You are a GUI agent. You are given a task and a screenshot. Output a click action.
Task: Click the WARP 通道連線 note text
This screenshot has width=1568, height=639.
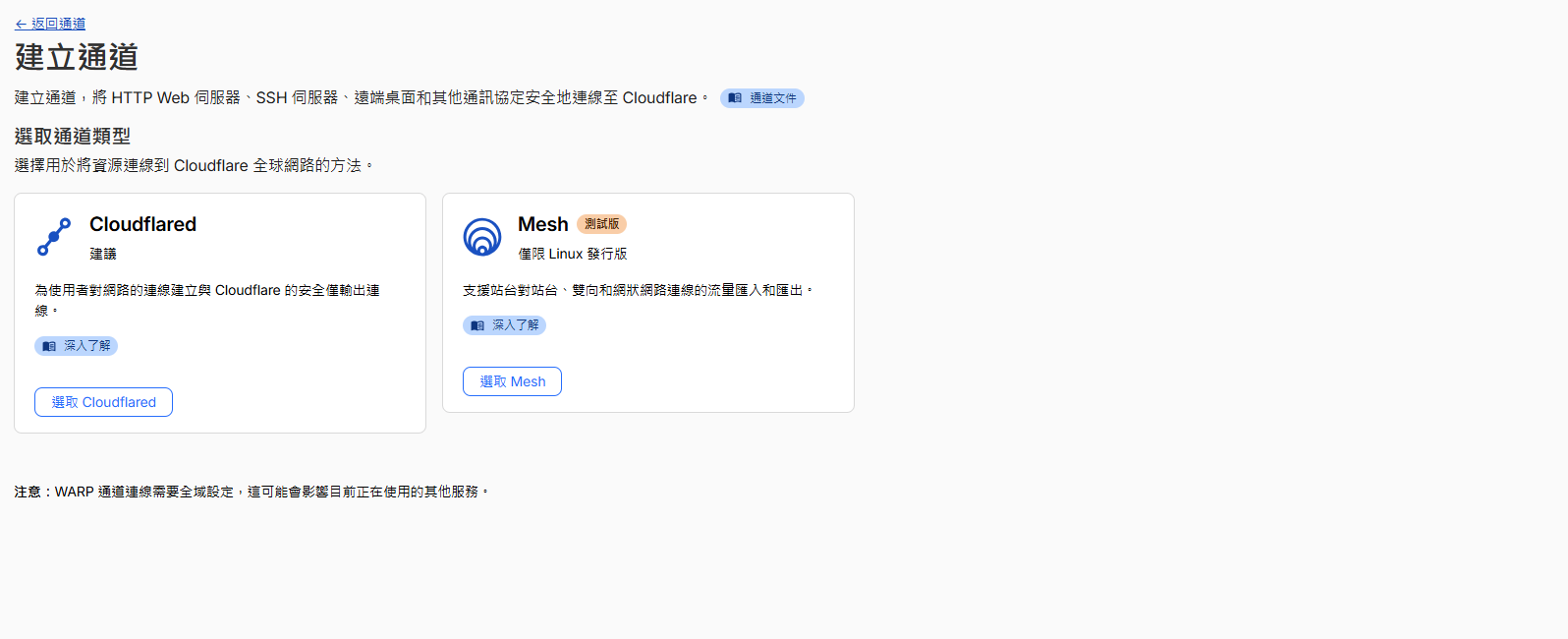coord(252,492)
